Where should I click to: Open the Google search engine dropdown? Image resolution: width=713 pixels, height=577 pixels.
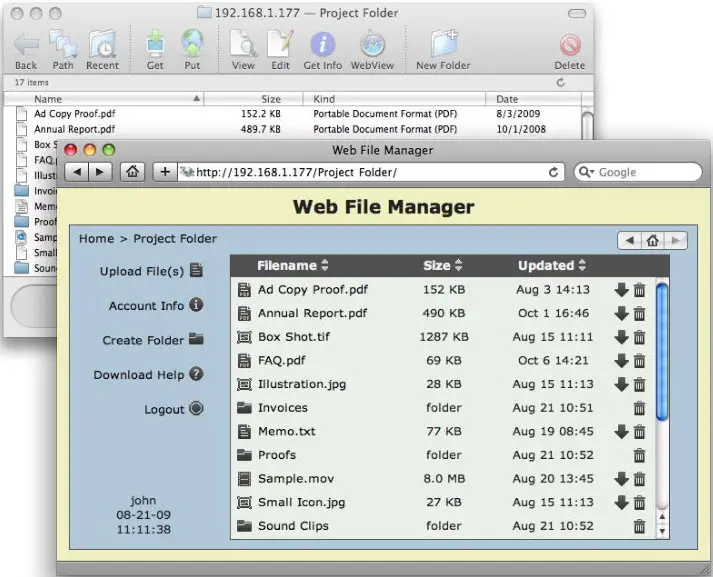(x=586, y=172)
